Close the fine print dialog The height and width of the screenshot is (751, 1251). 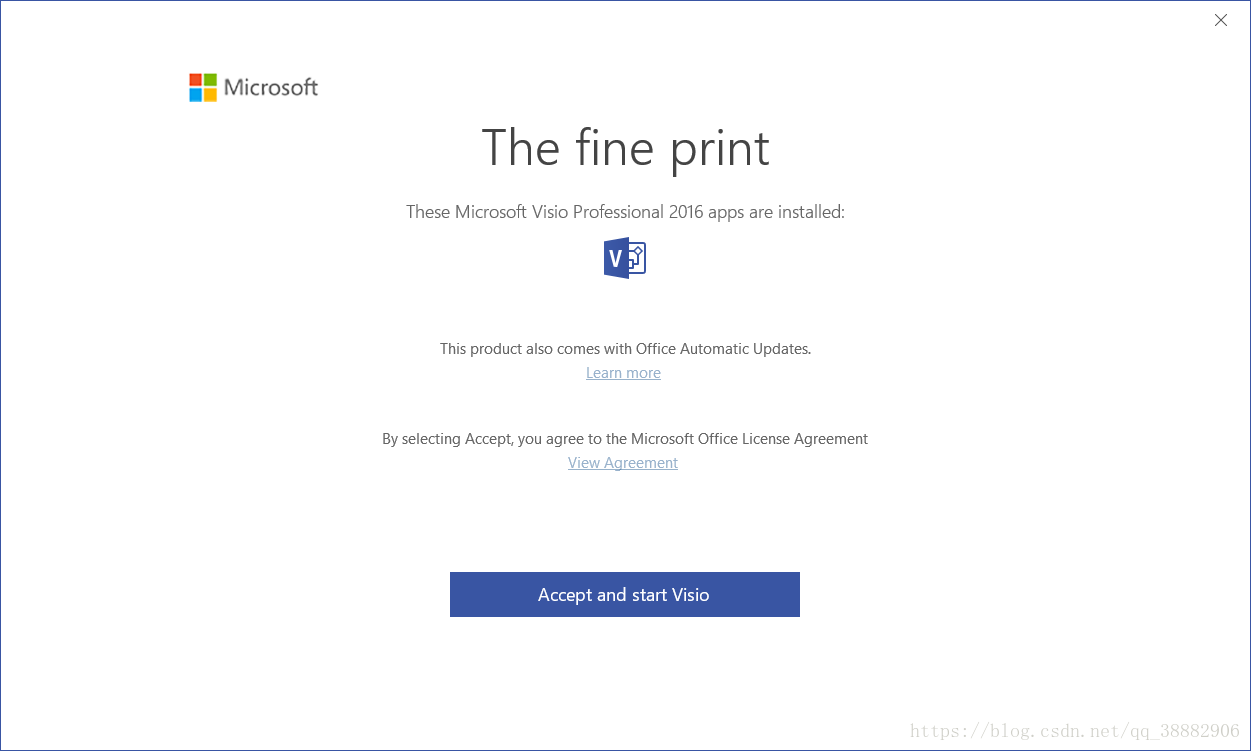click(x=1220, y=20)
